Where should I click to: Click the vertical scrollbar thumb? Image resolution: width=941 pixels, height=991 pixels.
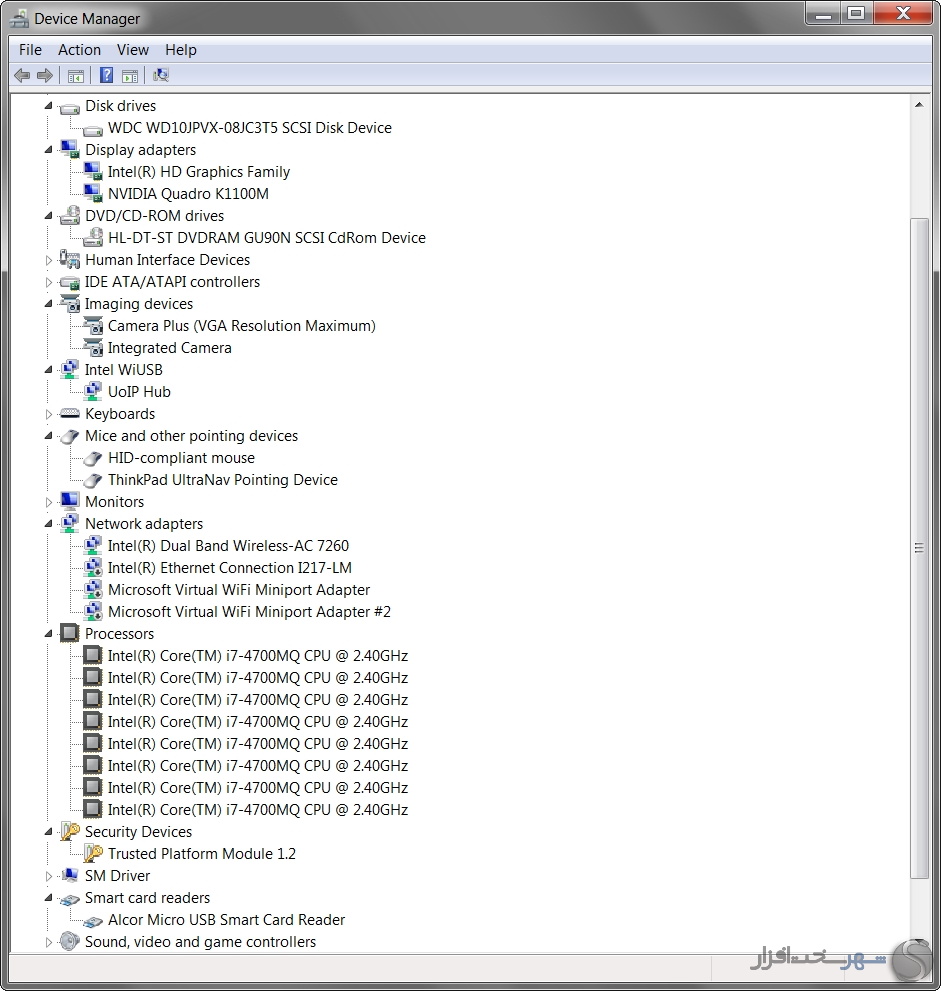[x=919, y=547]
